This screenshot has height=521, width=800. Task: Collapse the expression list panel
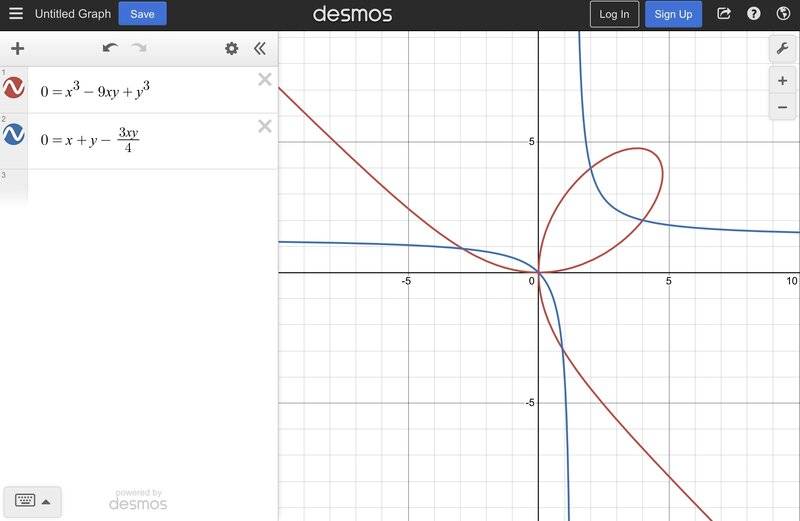(260, 48)
